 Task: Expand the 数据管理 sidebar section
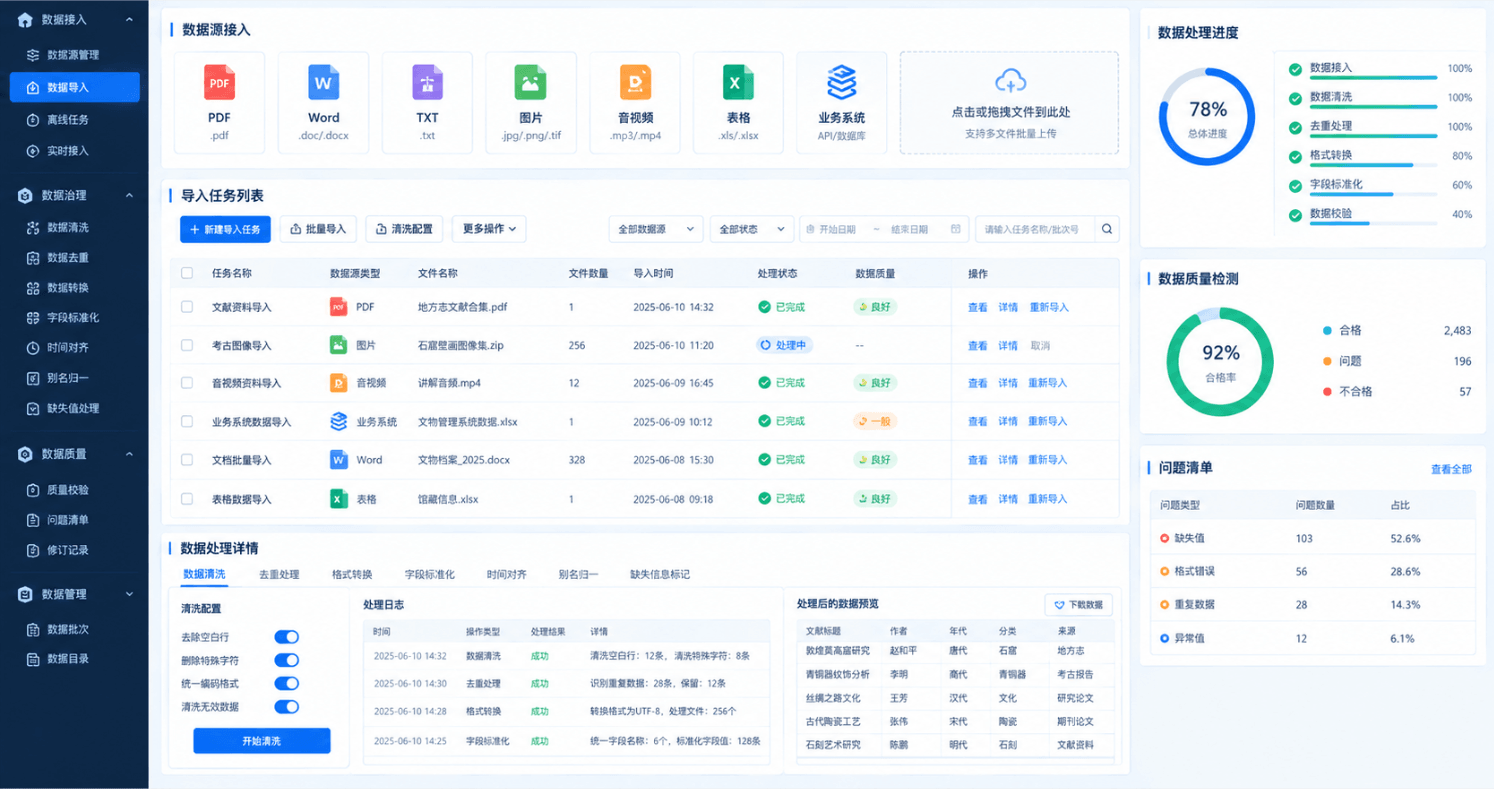(130, 595)
